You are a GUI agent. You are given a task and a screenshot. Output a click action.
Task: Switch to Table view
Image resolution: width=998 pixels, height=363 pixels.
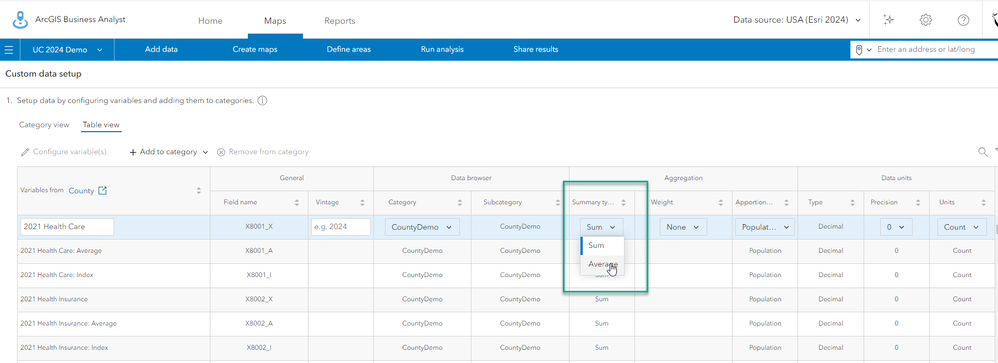click(101, 125)
